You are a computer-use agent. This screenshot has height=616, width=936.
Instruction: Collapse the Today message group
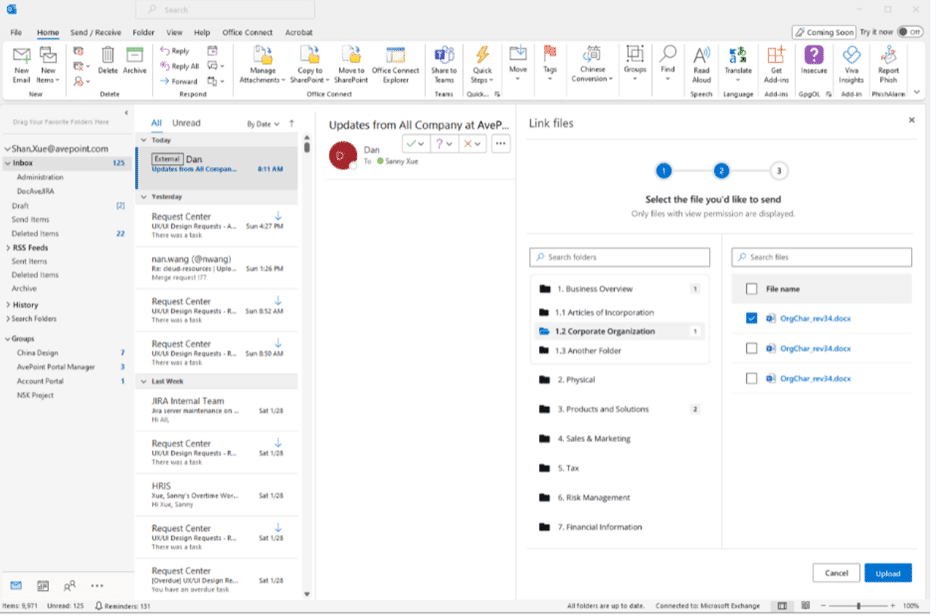(143, 140)
